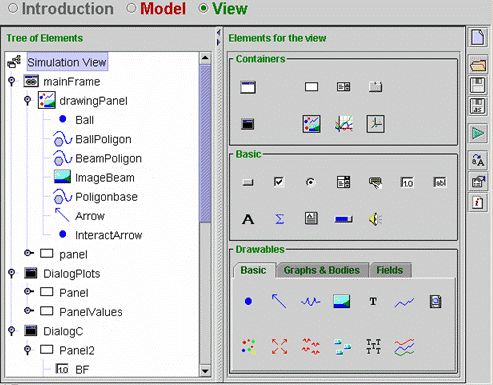493x385 pixels.
Task: Collapse the DialogPlots tree node
Action: [12, 273]
